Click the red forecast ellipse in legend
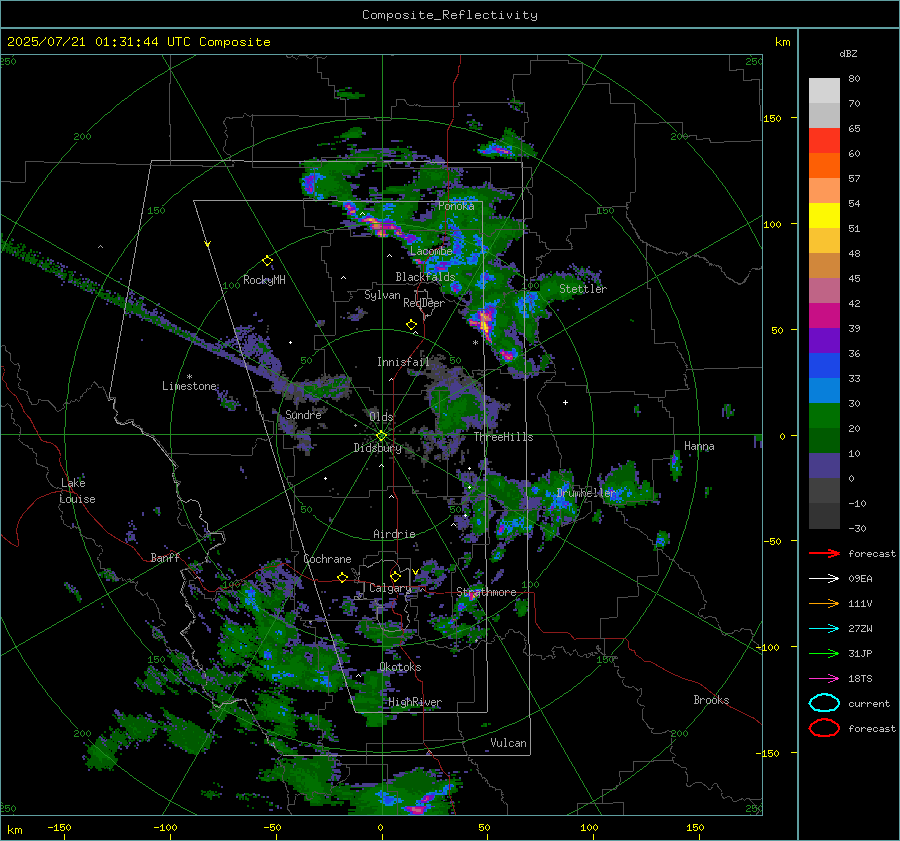This screenshot has width=900, height=841. point(824,728)
